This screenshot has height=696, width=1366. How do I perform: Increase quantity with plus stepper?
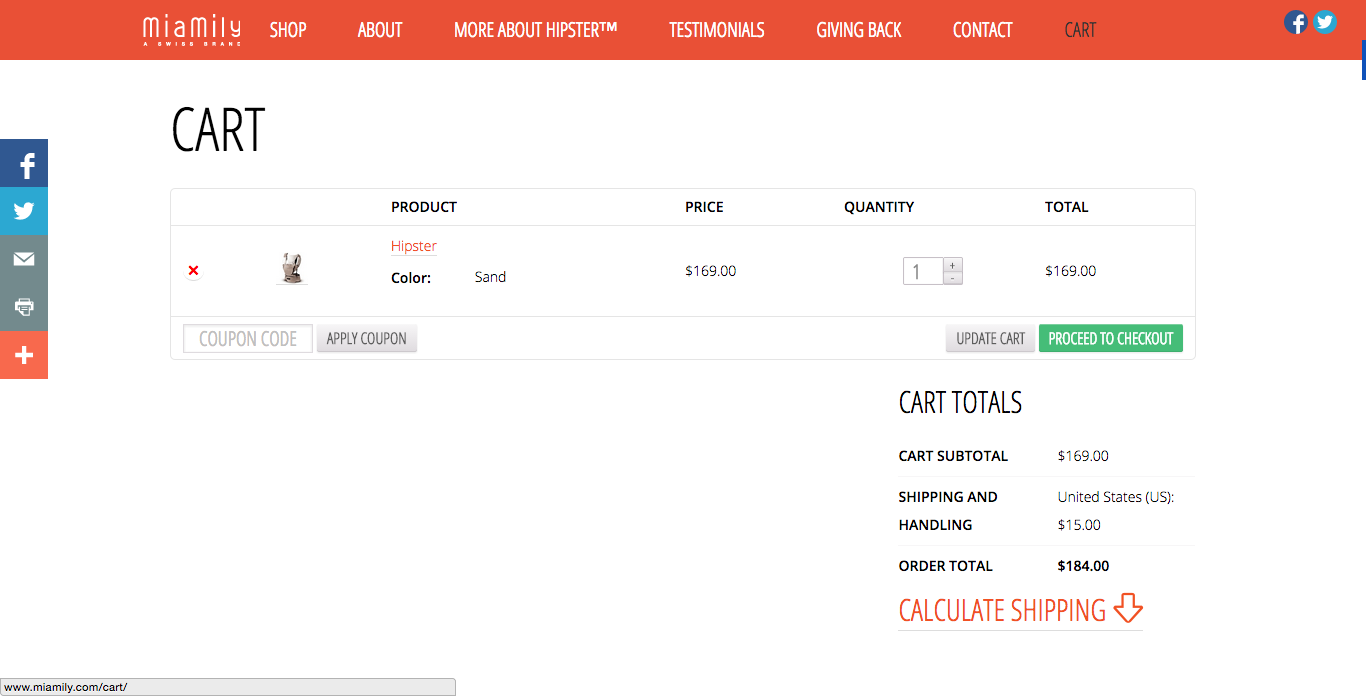tap(953, 265)
